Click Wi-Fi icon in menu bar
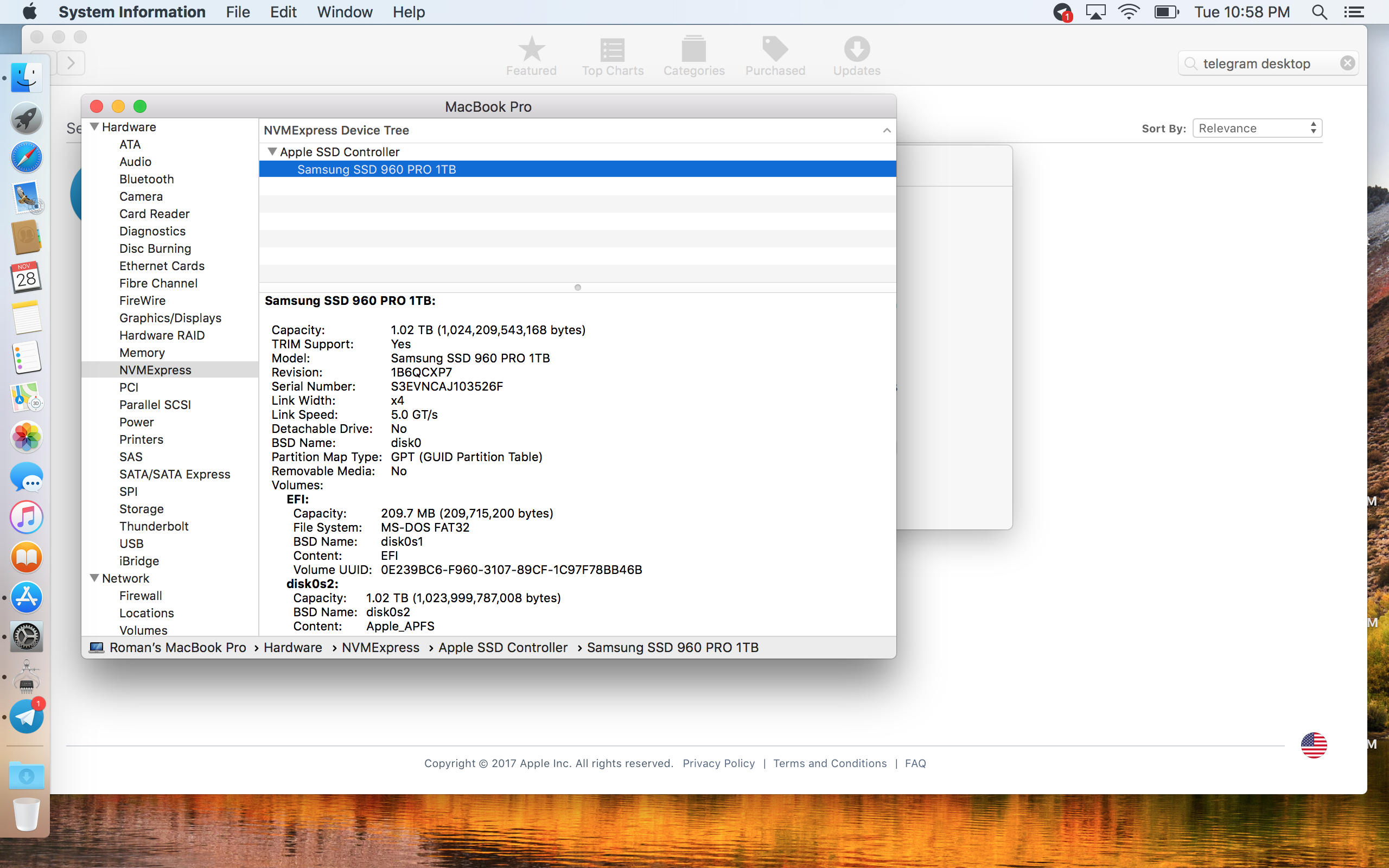This screenshot has height=868, width=1389. [x=1129, y=12]
